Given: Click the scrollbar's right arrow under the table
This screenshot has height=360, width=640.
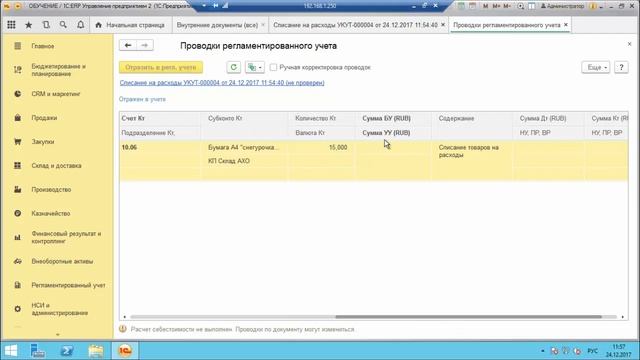Looking at the screenshot, I should pyautogui.click(x=623, y=317).
